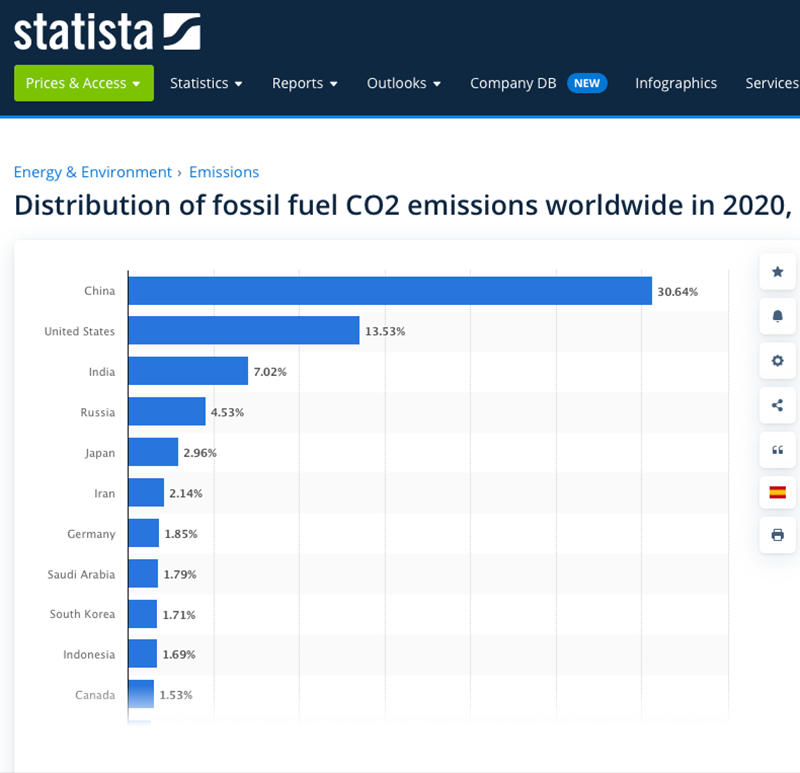Click the 1.69% value label
800x773 pixels.
pyautogui.click(x=179, y=655)
